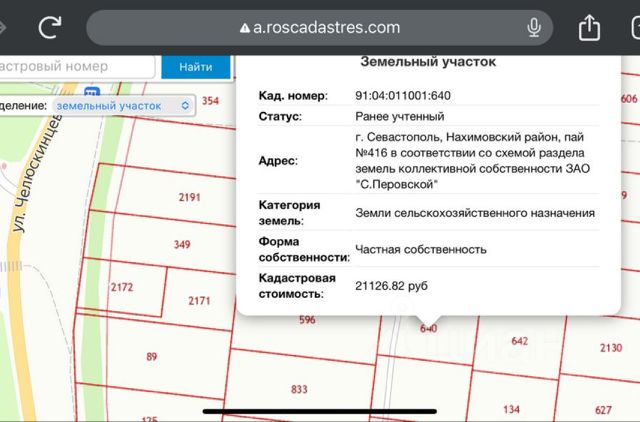Click land category Земли сельскохозяйственного назначения
This screenshot has height=422, width=640.
click(x=475, y=213)
